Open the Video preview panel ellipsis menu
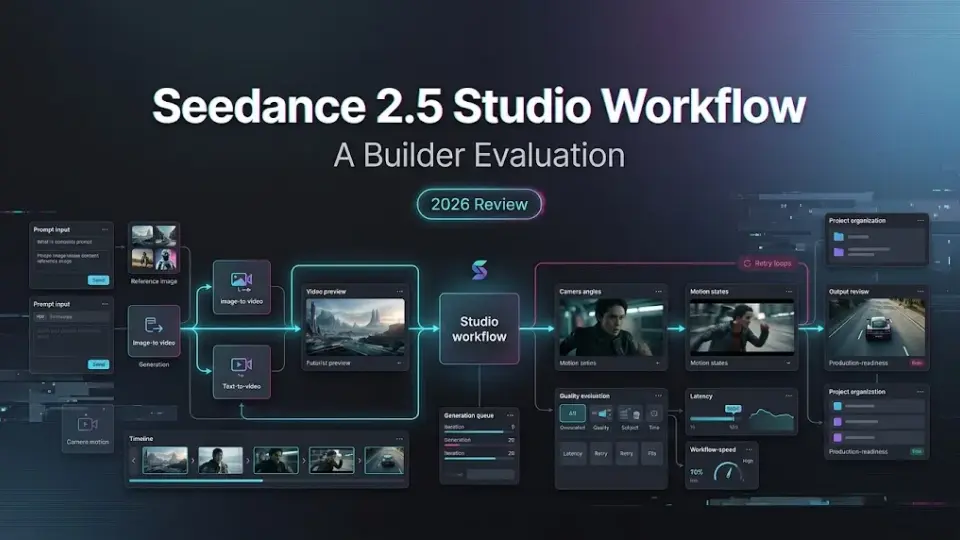Image resolution: width=960 pixels, height=540 pixels. tap(400, 292)
